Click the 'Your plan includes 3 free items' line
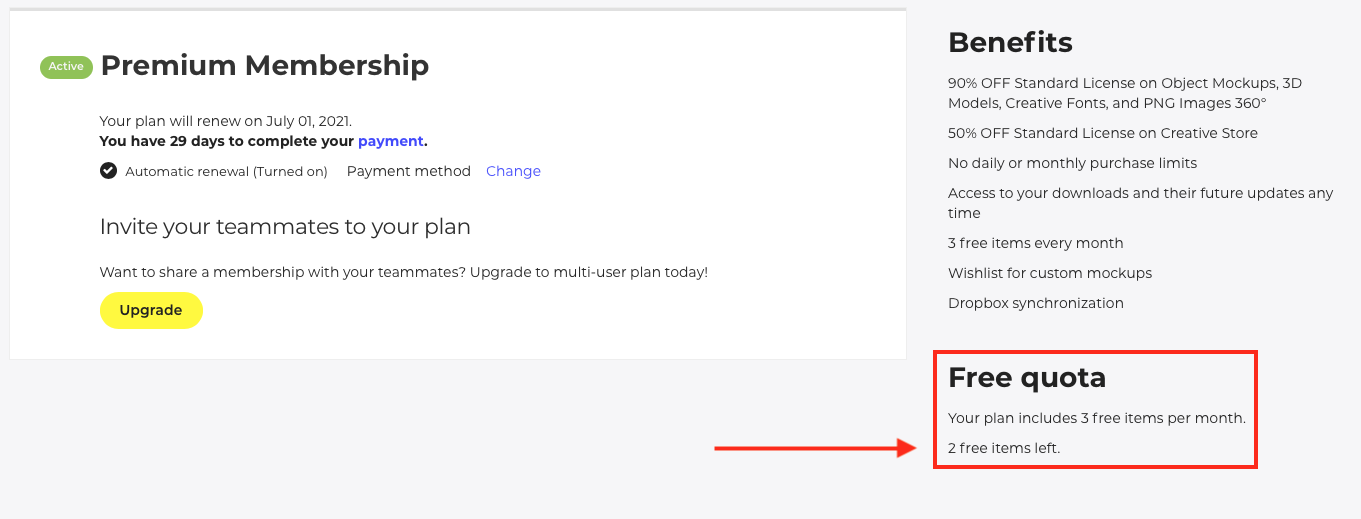This screenshot has height=519, width=1361. tap(1097, 418)
